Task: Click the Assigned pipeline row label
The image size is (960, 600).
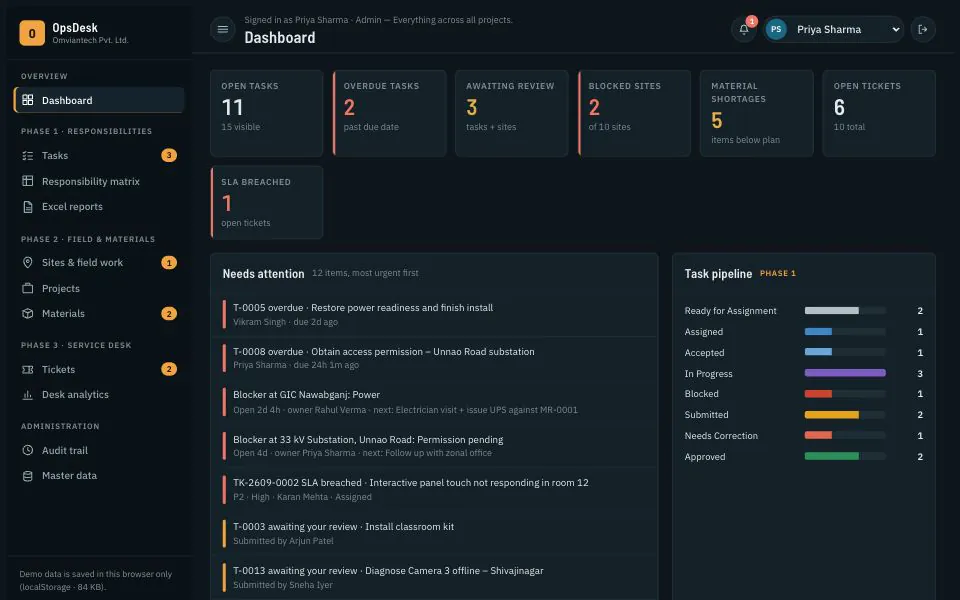Action: coord(703,332)
